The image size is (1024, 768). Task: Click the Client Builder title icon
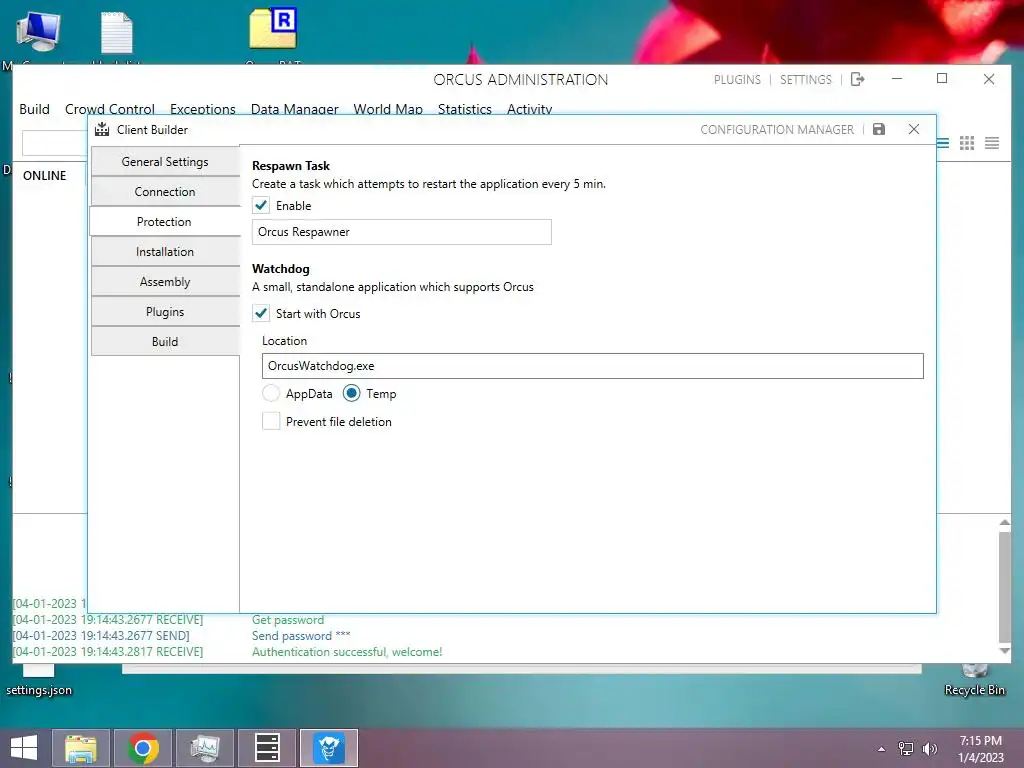coord(102,129)
